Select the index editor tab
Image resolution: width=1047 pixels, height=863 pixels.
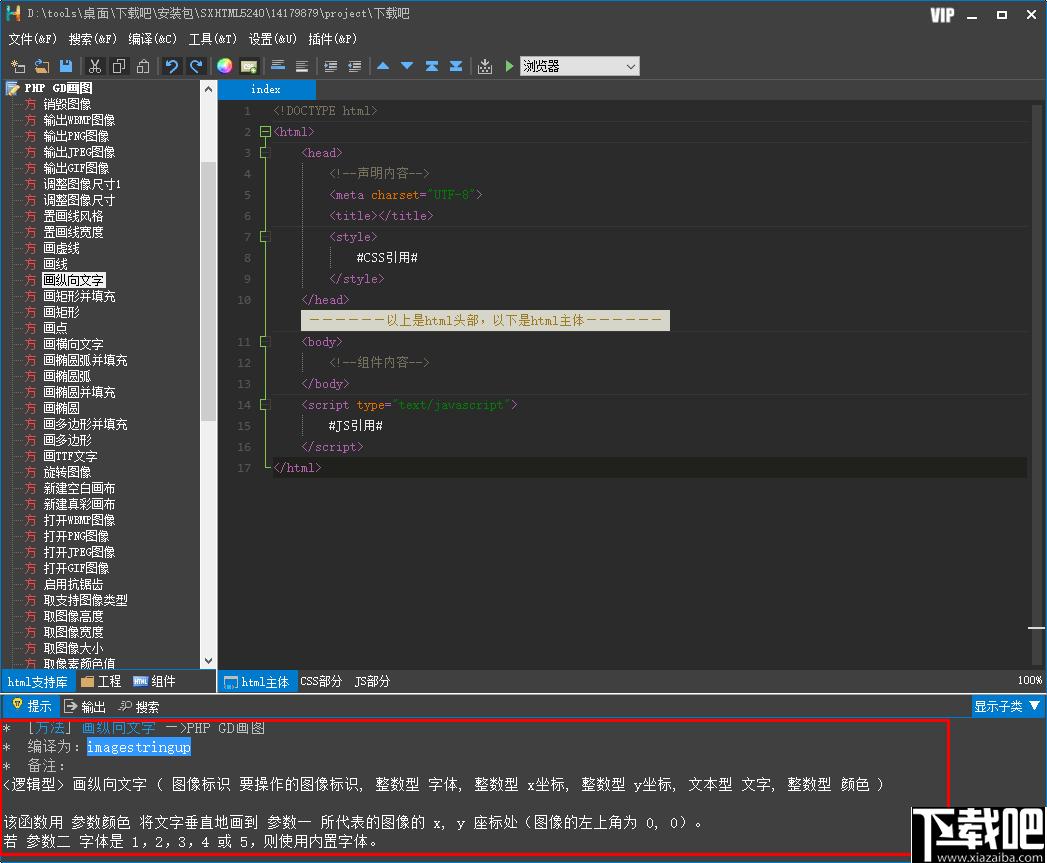pos(266,89)
